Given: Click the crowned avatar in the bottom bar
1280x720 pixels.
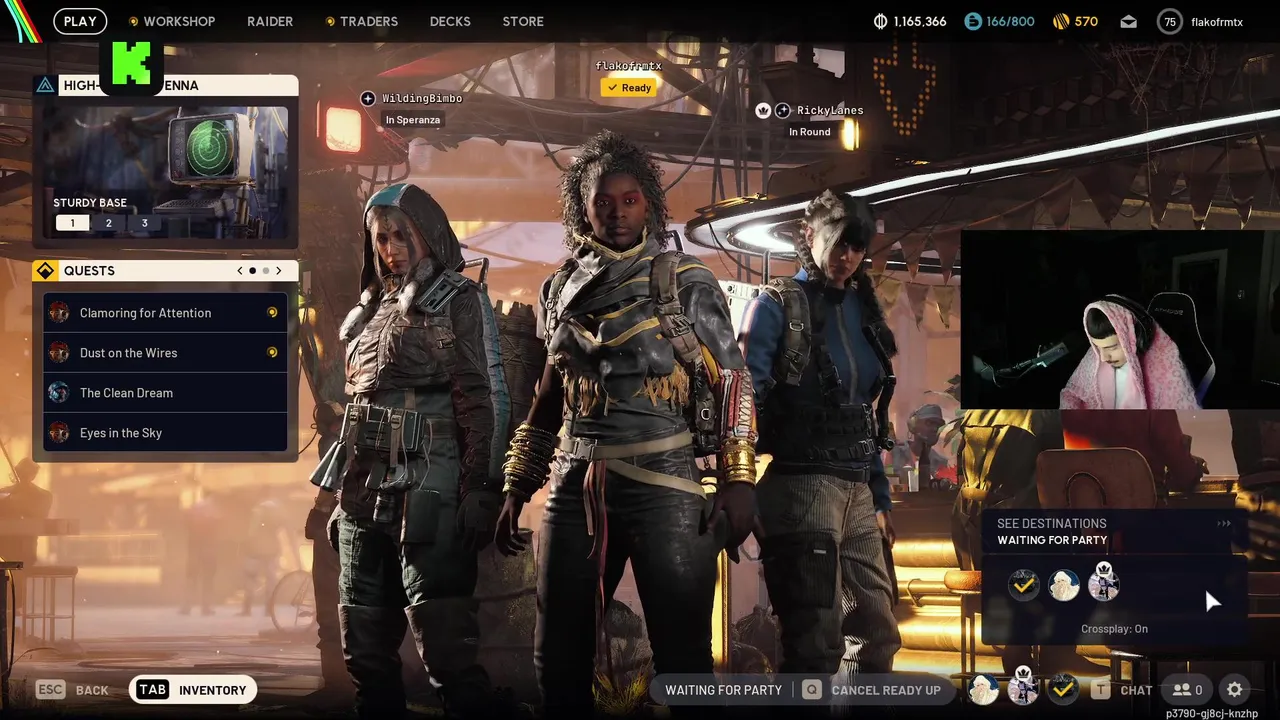Looking at the screenshot, I should [x=1023, y=686].
